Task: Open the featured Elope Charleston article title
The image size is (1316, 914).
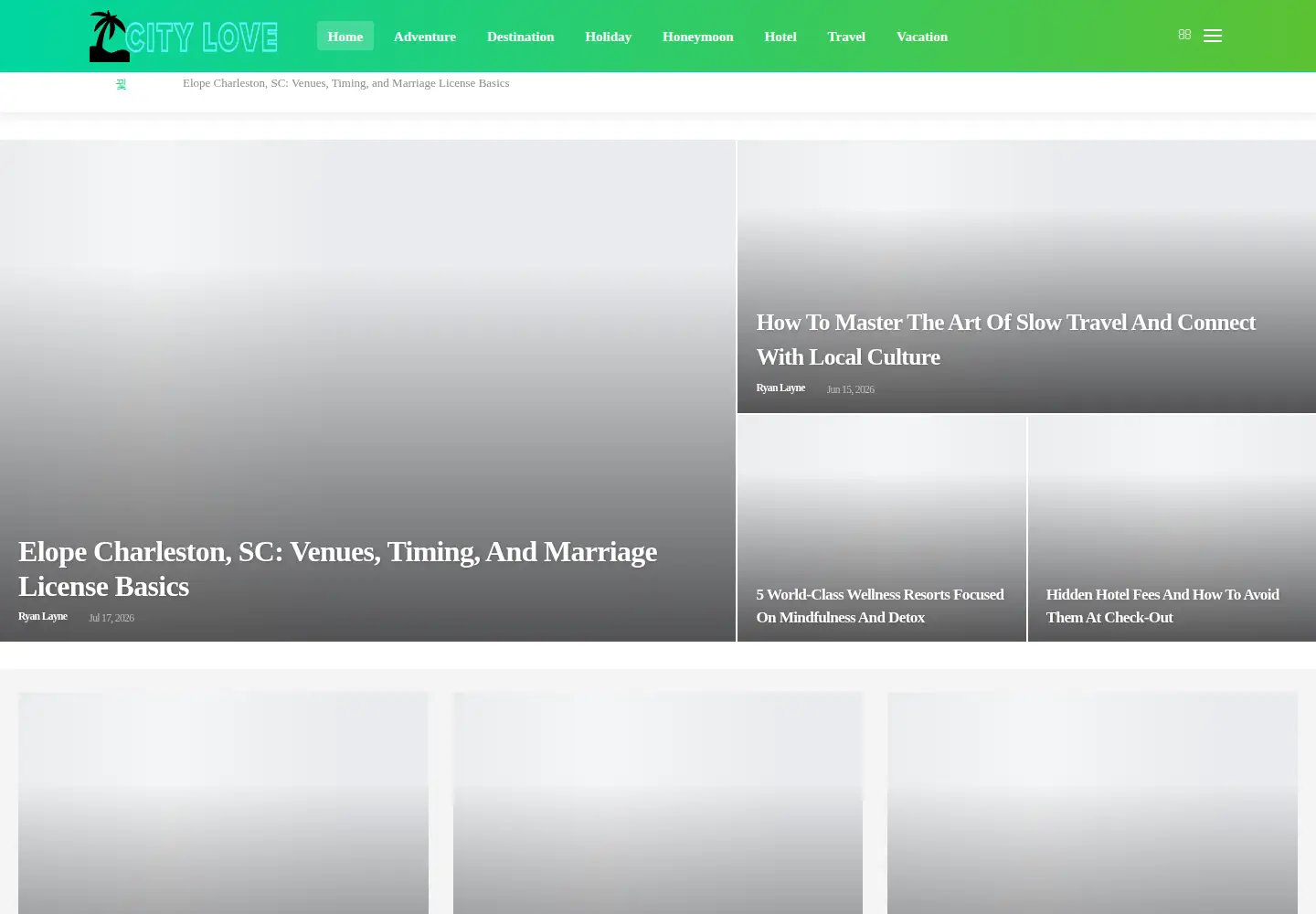Action: point(338,569)
